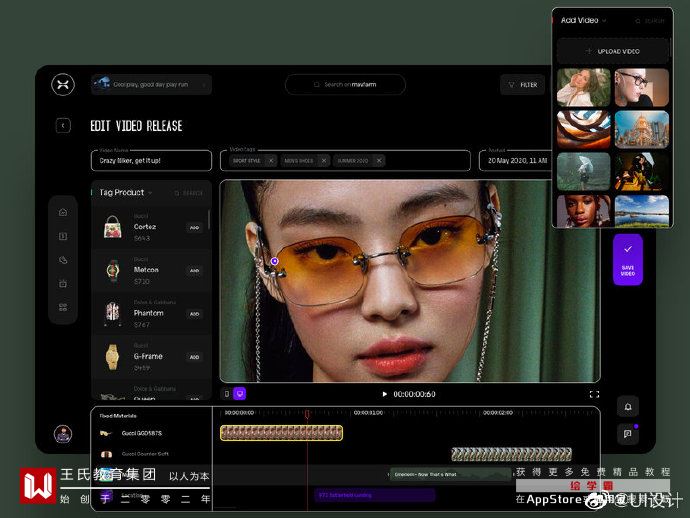Click UPLOAD VIDEO button

[x=613, y=51]
